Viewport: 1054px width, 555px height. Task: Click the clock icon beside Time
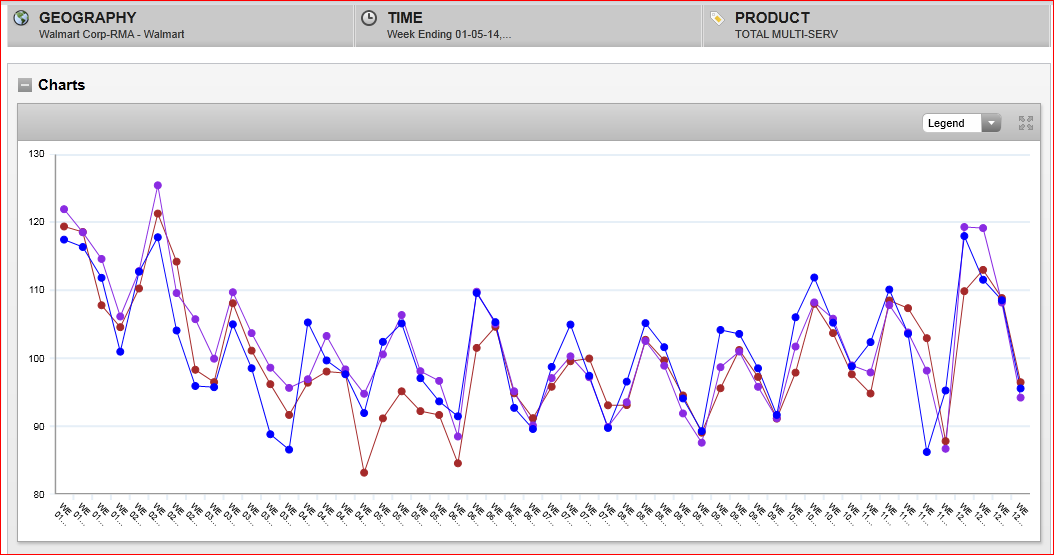[x=369, y=18]
